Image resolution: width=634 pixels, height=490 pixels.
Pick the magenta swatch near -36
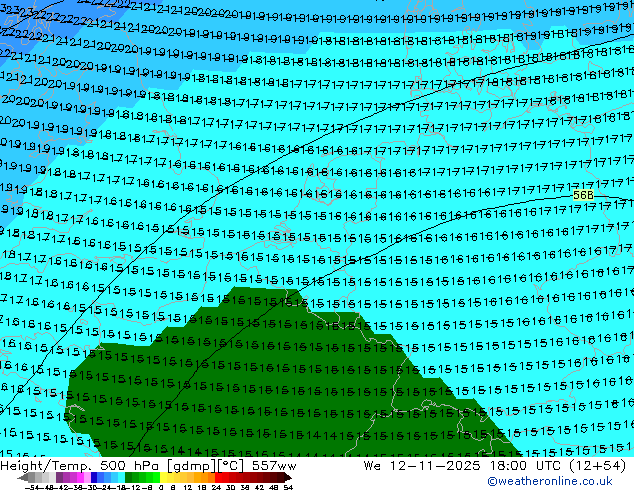click(80, 477)
